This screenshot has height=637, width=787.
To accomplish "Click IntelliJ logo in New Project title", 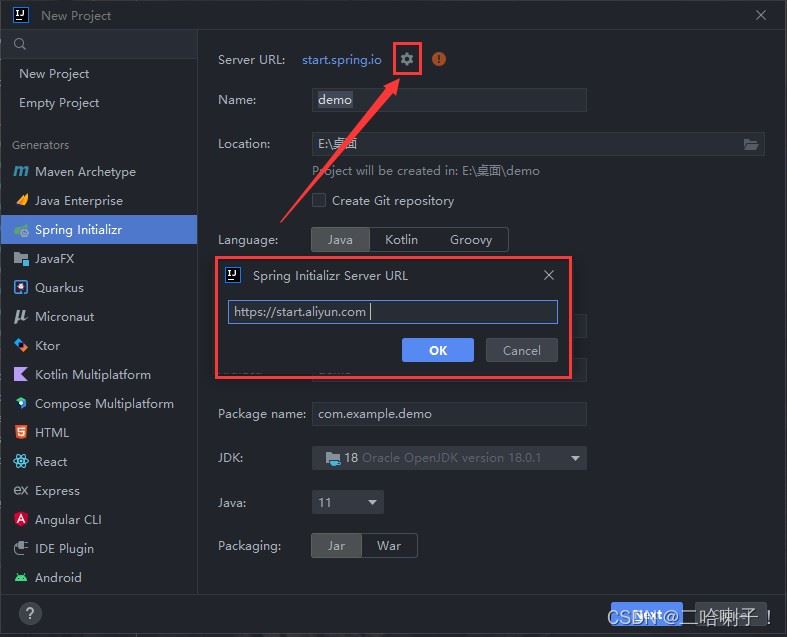I will tap(21, 16).
